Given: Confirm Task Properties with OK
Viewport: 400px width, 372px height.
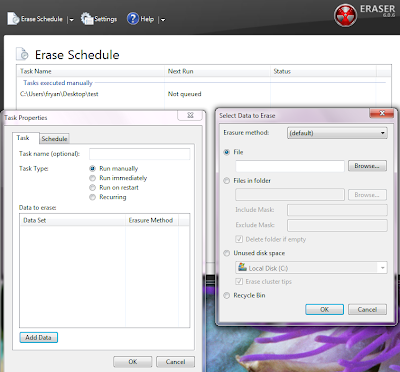Looking at the screenshot, I should click(x=133, y=362).
